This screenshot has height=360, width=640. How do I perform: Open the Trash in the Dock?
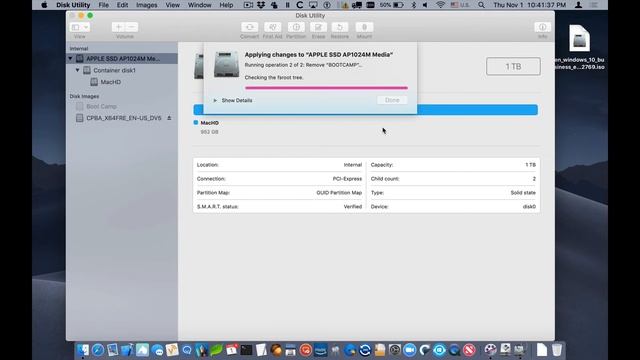coord(557,350)
